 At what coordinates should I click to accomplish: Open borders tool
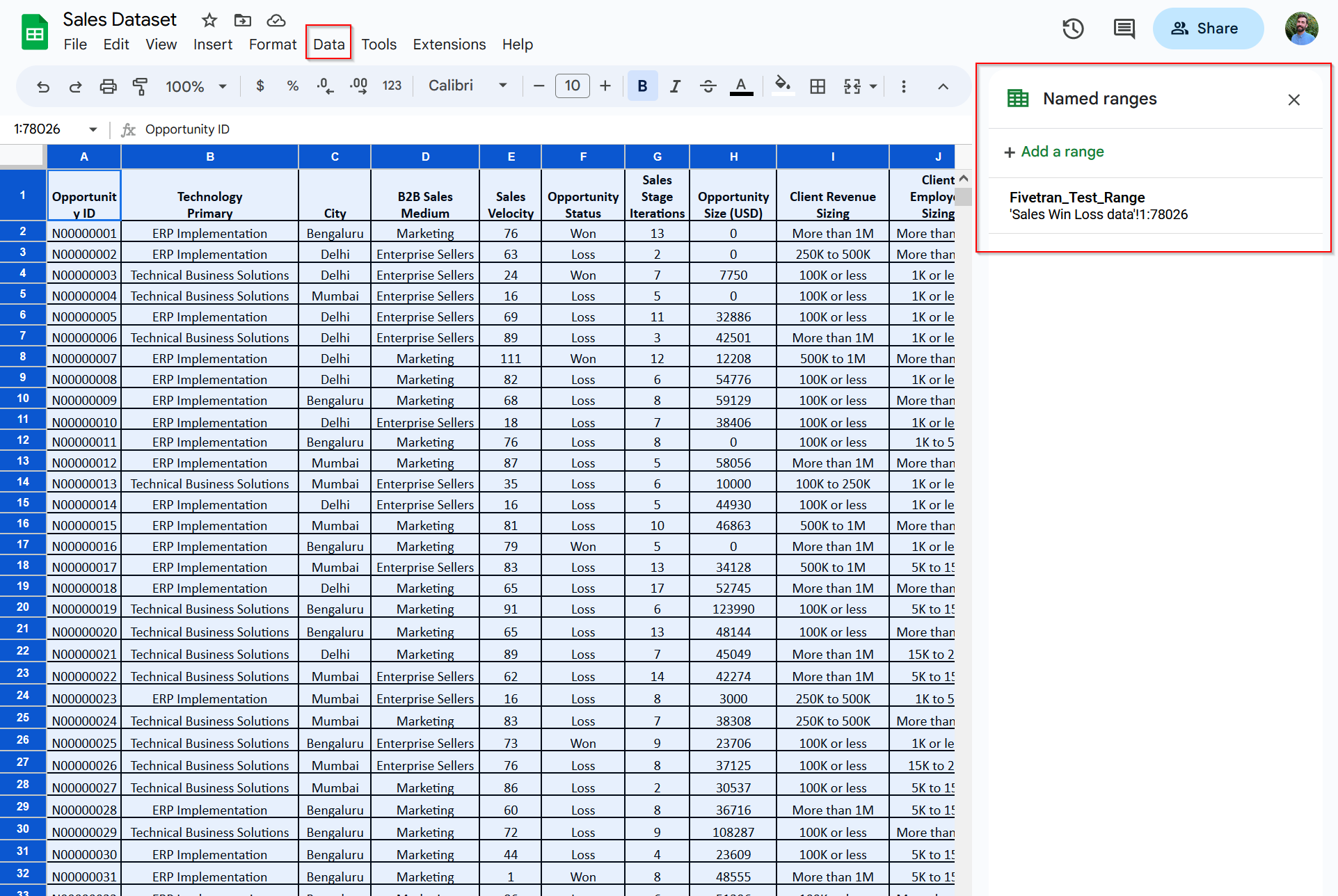[x=818, y=86]
